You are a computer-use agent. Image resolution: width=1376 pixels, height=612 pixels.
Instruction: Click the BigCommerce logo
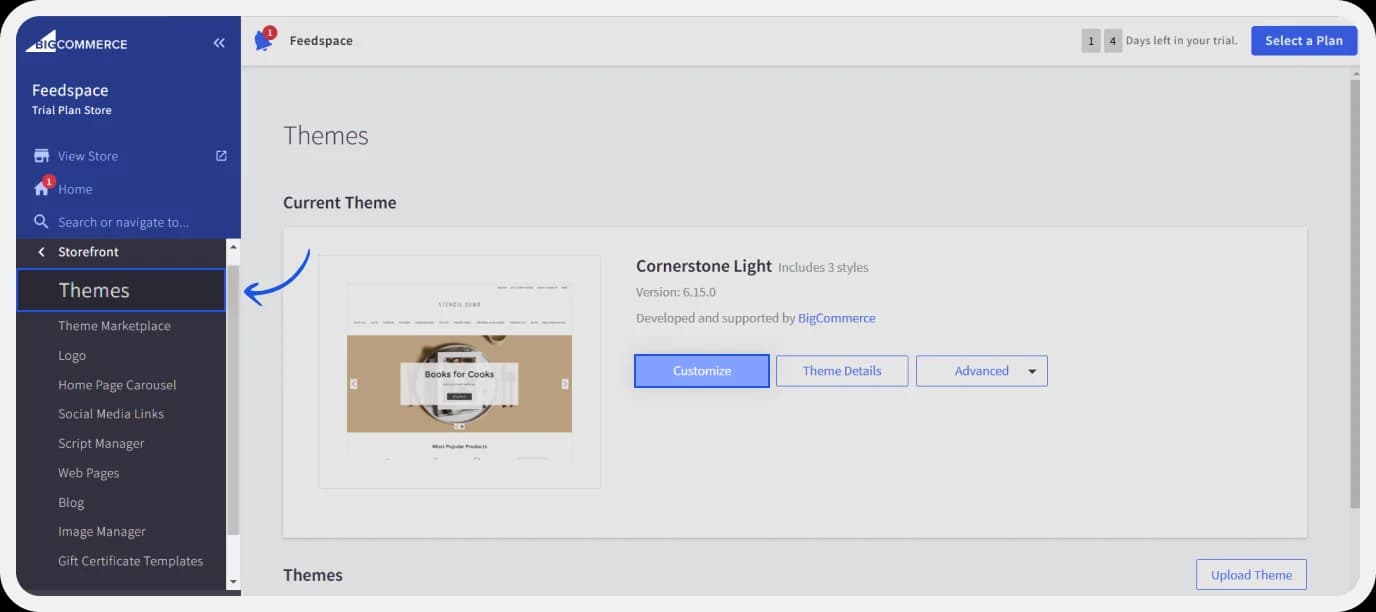click(x=75, y=42)
